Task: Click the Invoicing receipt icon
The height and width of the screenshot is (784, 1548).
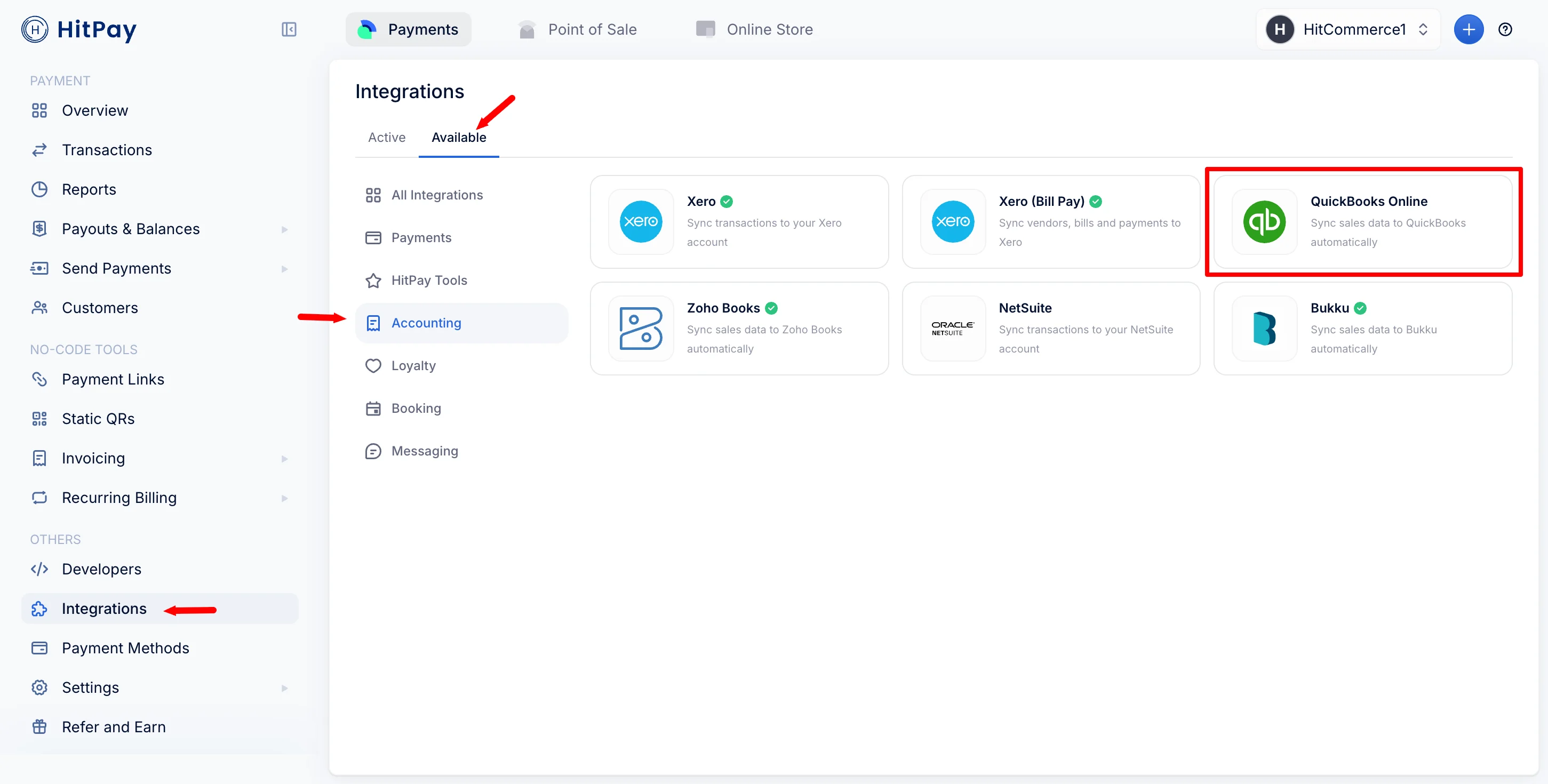Action: click(39, 458)
